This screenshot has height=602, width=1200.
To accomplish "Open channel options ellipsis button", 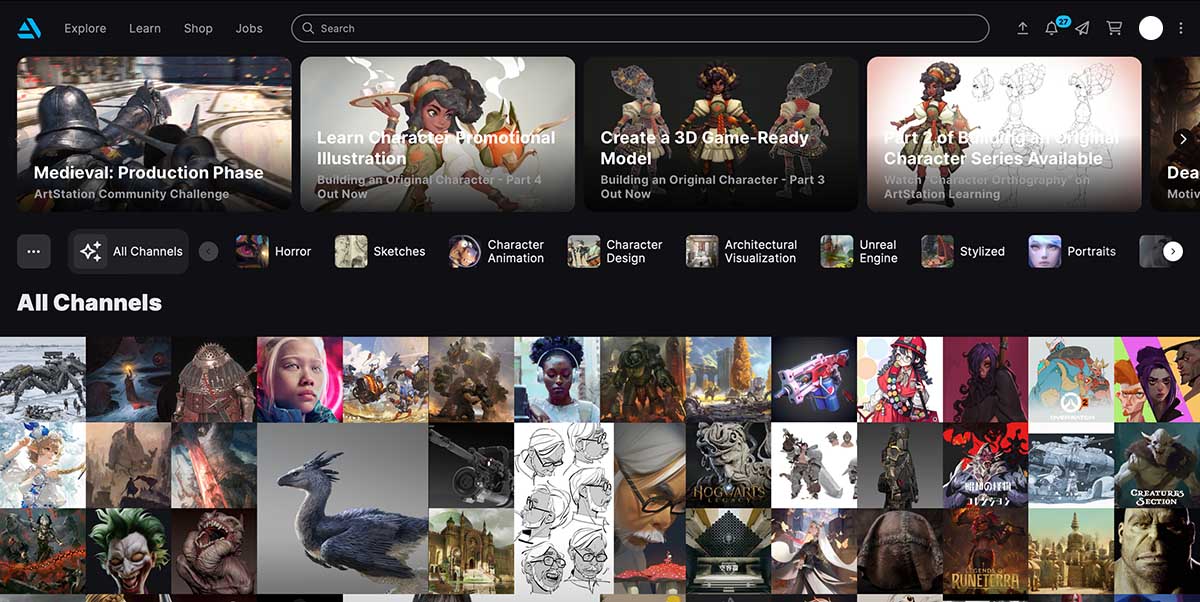I will pos(33,251).
